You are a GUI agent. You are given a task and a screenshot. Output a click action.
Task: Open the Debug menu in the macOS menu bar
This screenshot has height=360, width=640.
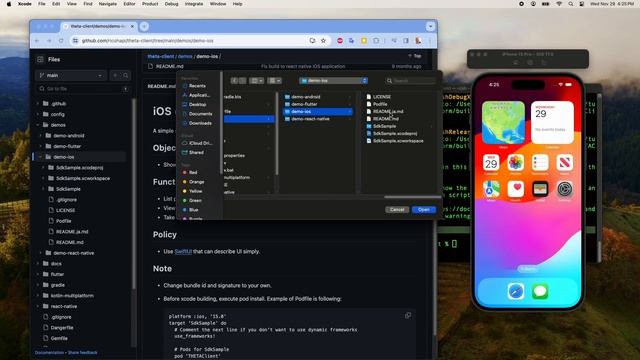[x=171, y=4]
